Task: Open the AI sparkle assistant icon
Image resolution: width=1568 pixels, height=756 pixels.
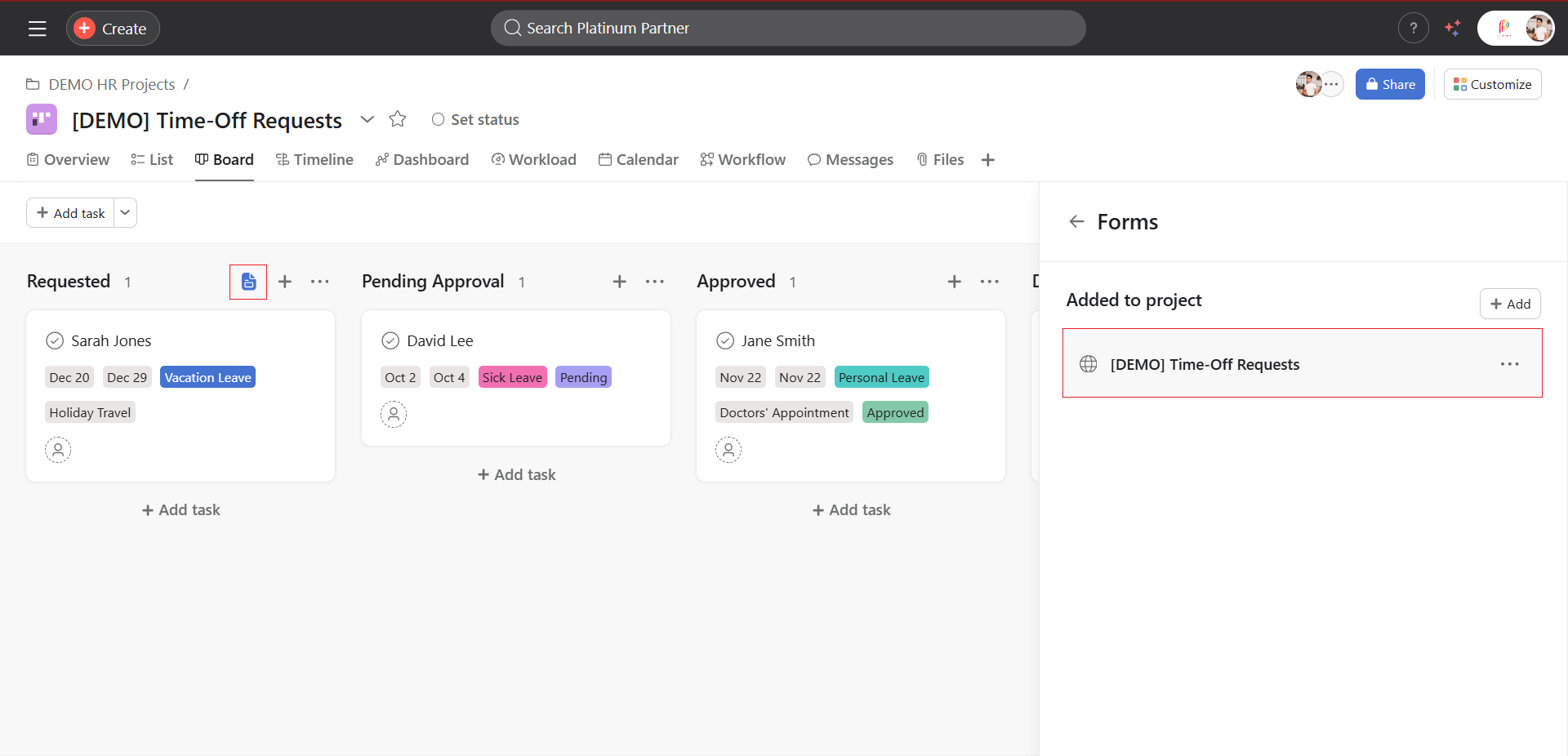Action: click(x=1453, y=29)
